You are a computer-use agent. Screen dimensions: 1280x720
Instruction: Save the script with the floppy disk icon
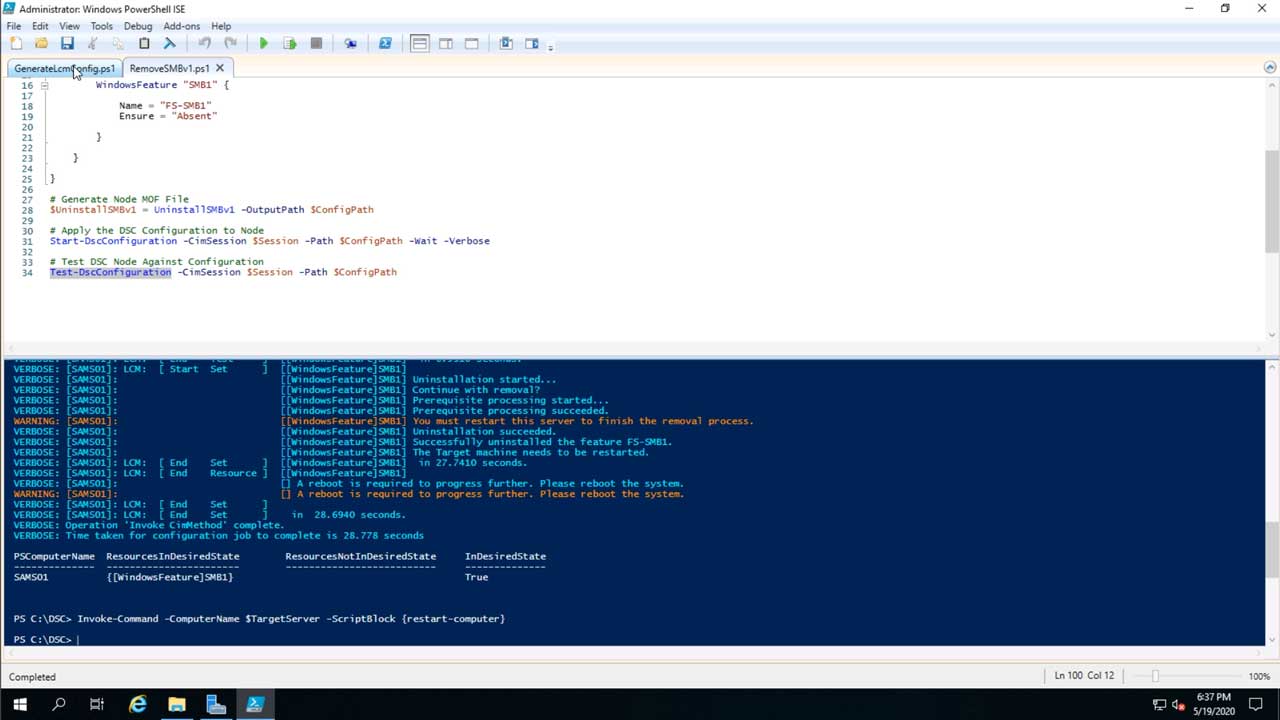tap(67, 44)
